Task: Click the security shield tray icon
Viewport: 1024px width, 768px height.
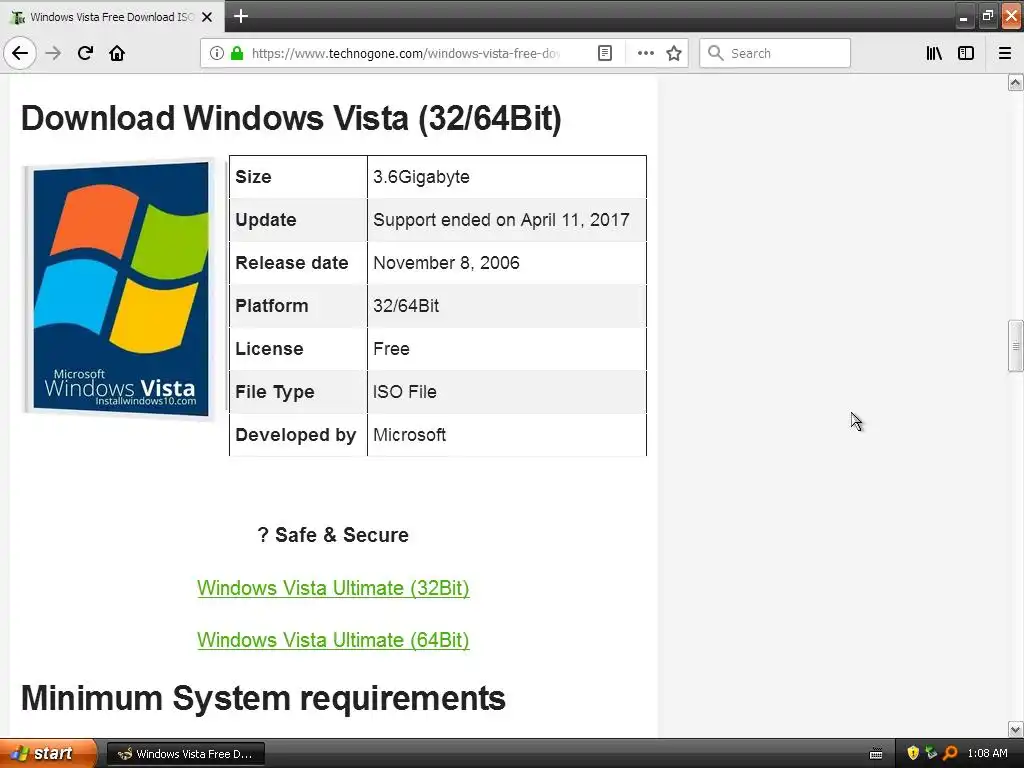Action: tap(913, 754)
